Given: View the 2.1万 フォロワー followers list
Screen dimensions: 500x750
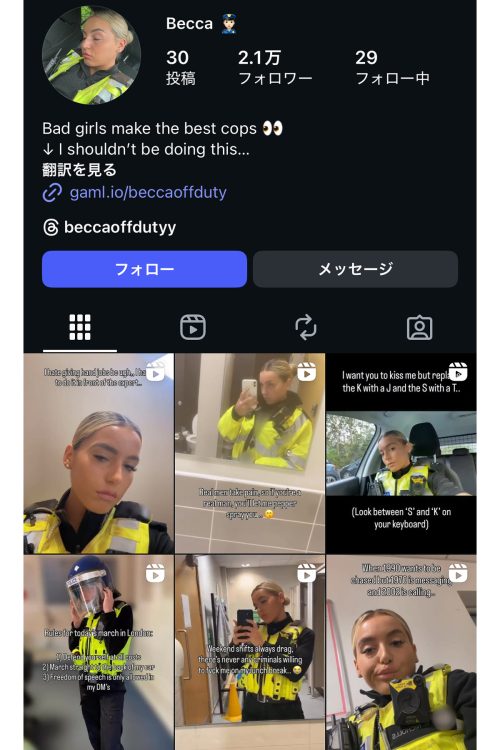Looking at the screenshot, I should (275, 67).
